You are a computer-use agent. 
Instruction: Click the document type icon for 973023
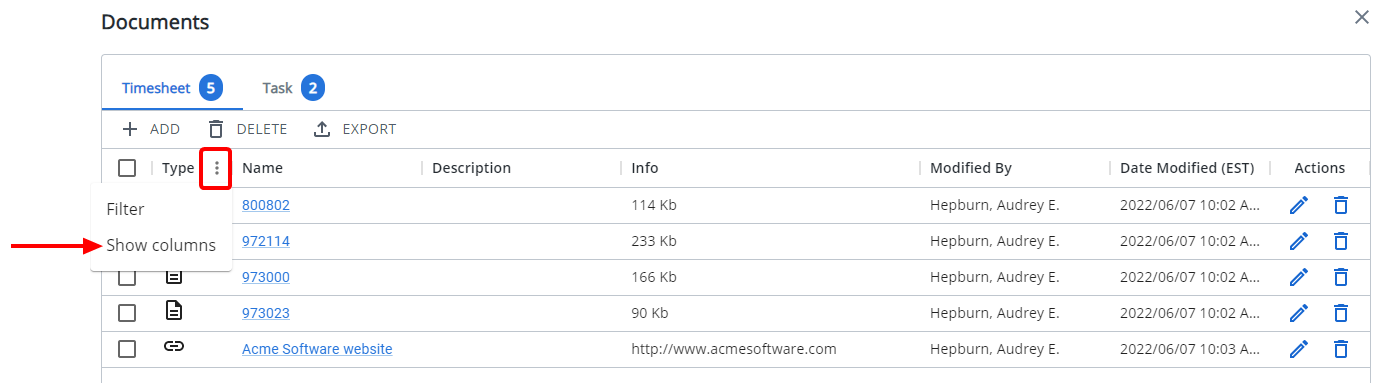[x=174, y=311]
